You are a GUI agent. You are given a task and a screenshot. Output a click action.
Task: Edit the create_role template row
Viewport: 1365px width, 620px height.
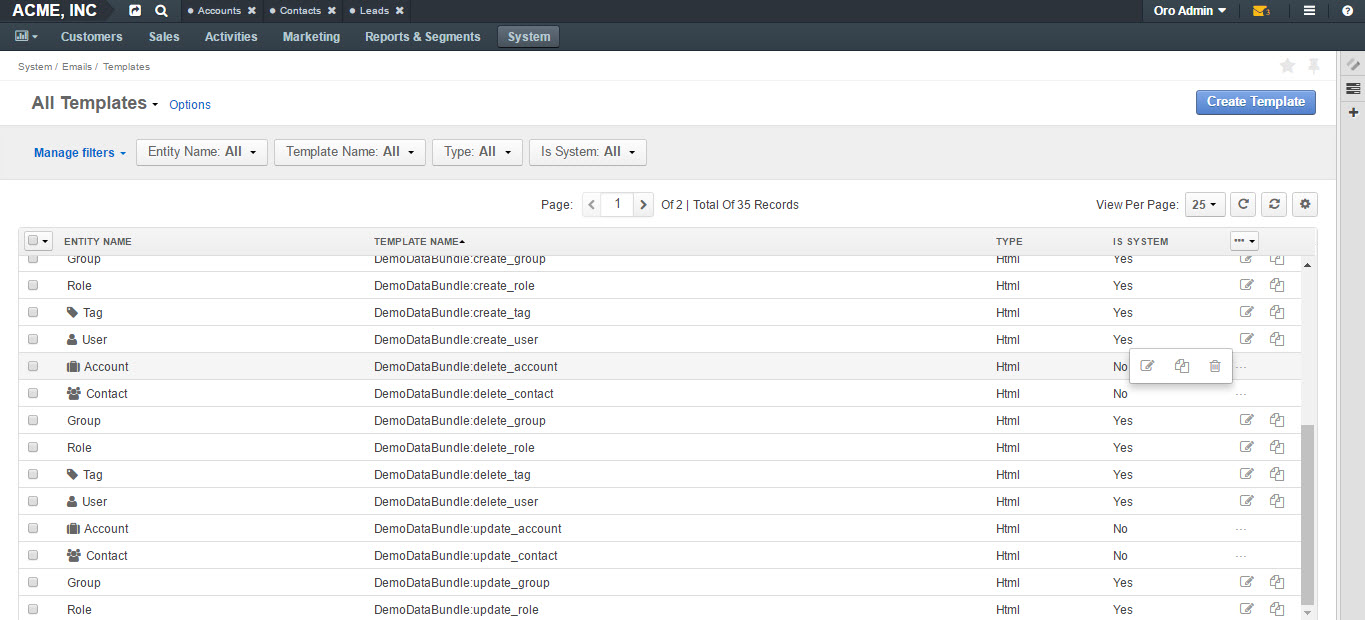[1246, 285]
